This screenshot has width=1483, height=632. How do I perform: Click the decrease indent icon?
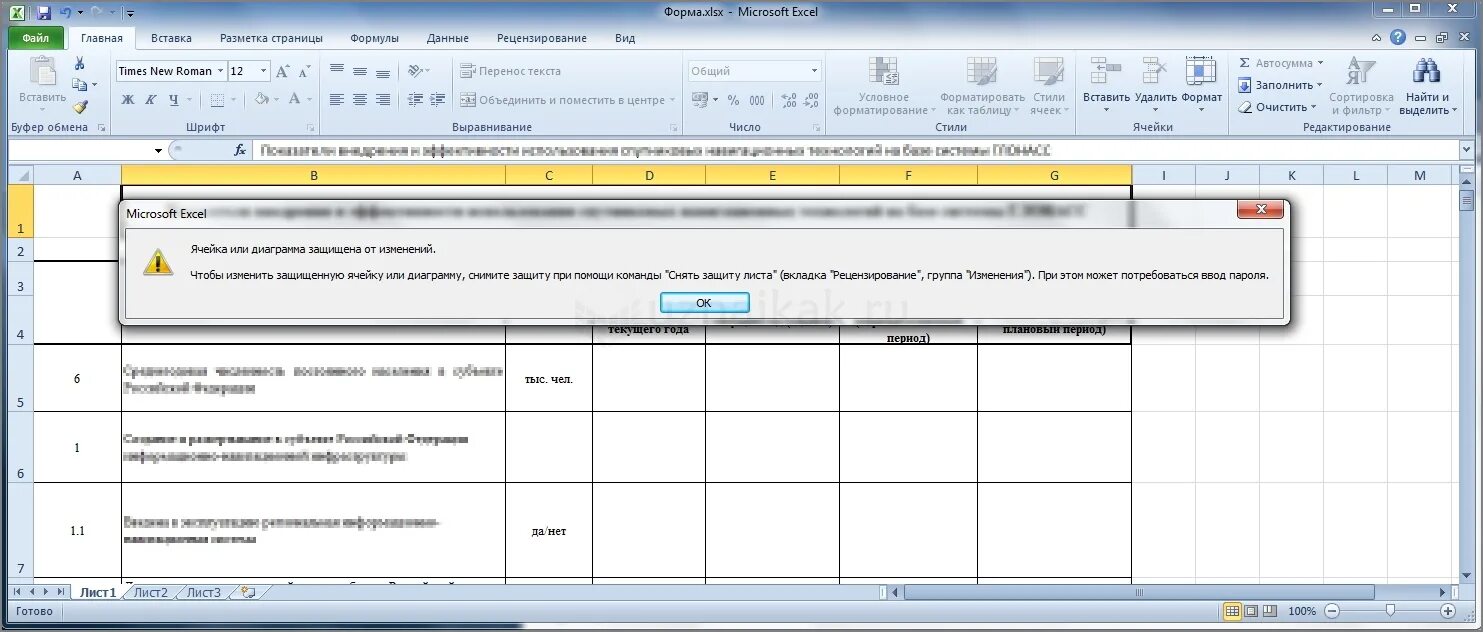pyautogui.click(x=415, y=100)
